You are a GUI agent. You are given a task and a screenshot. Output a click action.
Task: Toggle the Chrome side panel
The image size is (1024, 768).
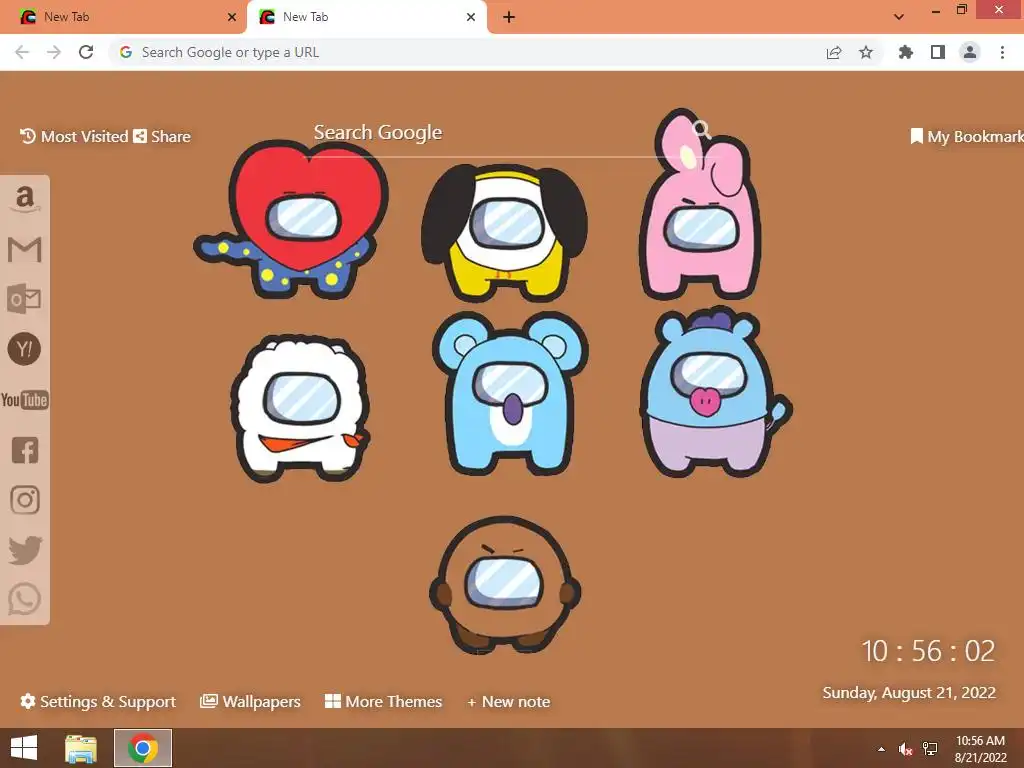[x=938, y=52]
